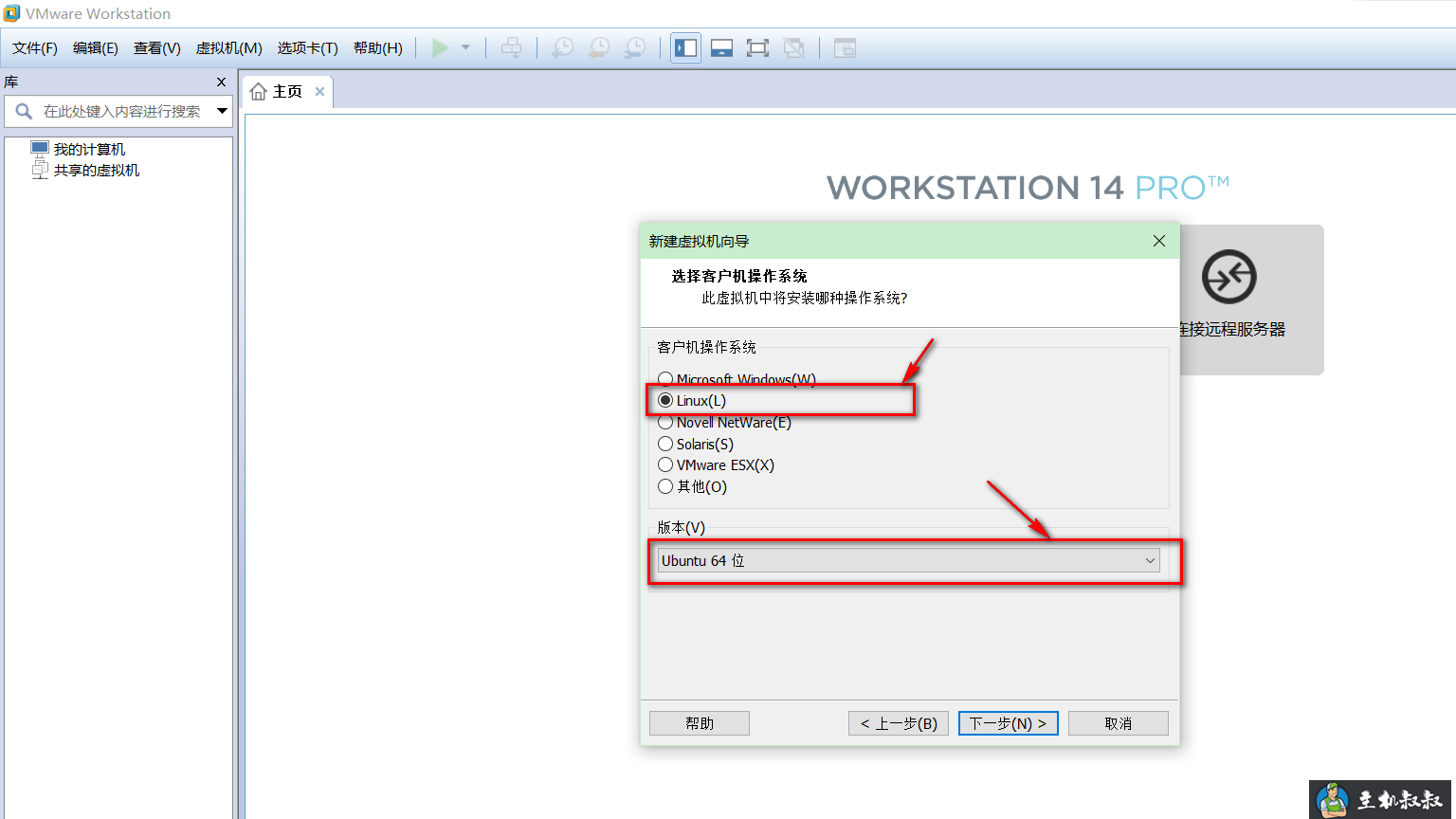Click the send Ctrl+Alt+Del toolbar icon
The height and width of the screenshot is (819, 1456).
511,47
